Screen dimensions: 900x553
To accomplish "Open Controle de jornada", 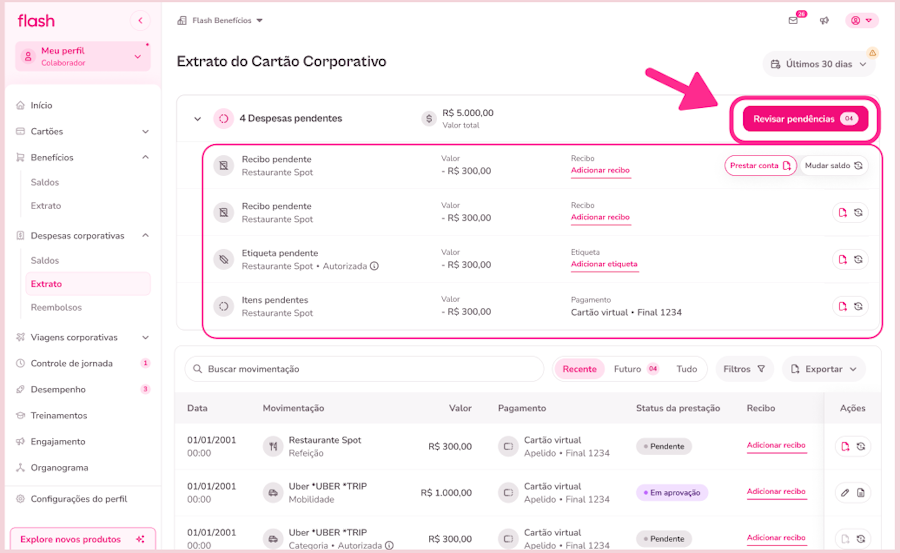I will point(72,363).
